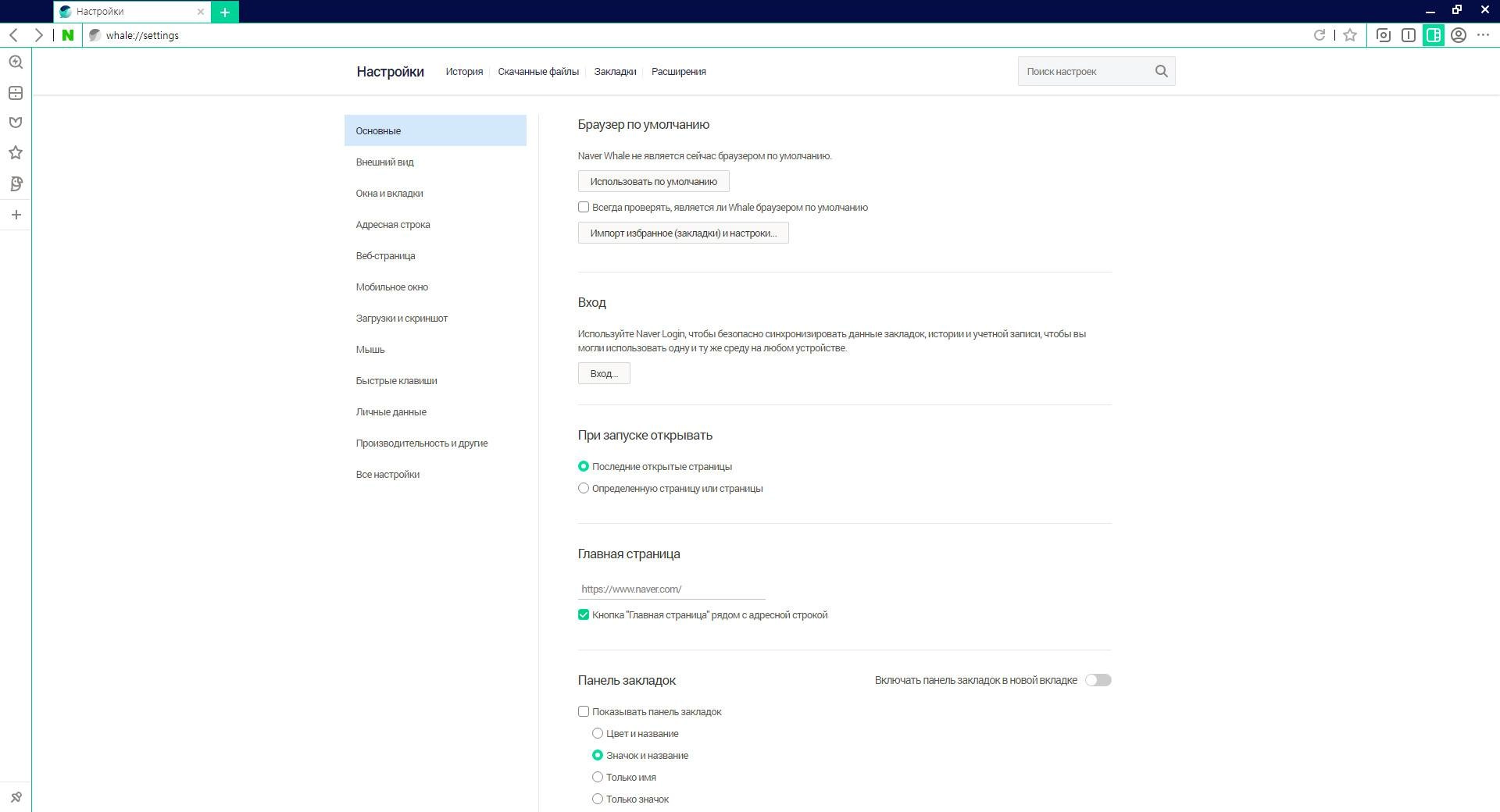Reload the page with refresh icon
Viewport: 1500px width, 812px height.
pos(1320,35)
